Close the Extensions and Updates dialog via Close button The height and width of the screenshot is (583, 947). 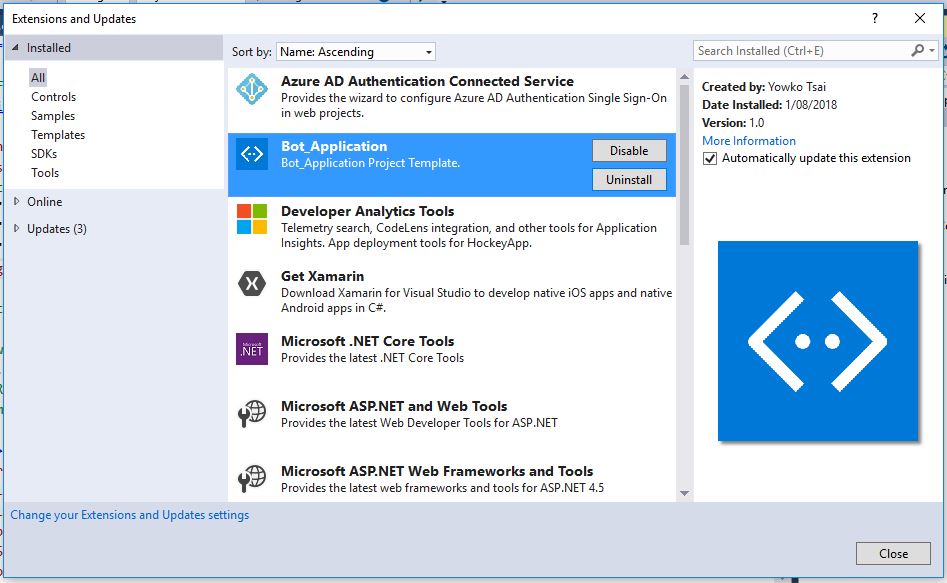point(893,553)
